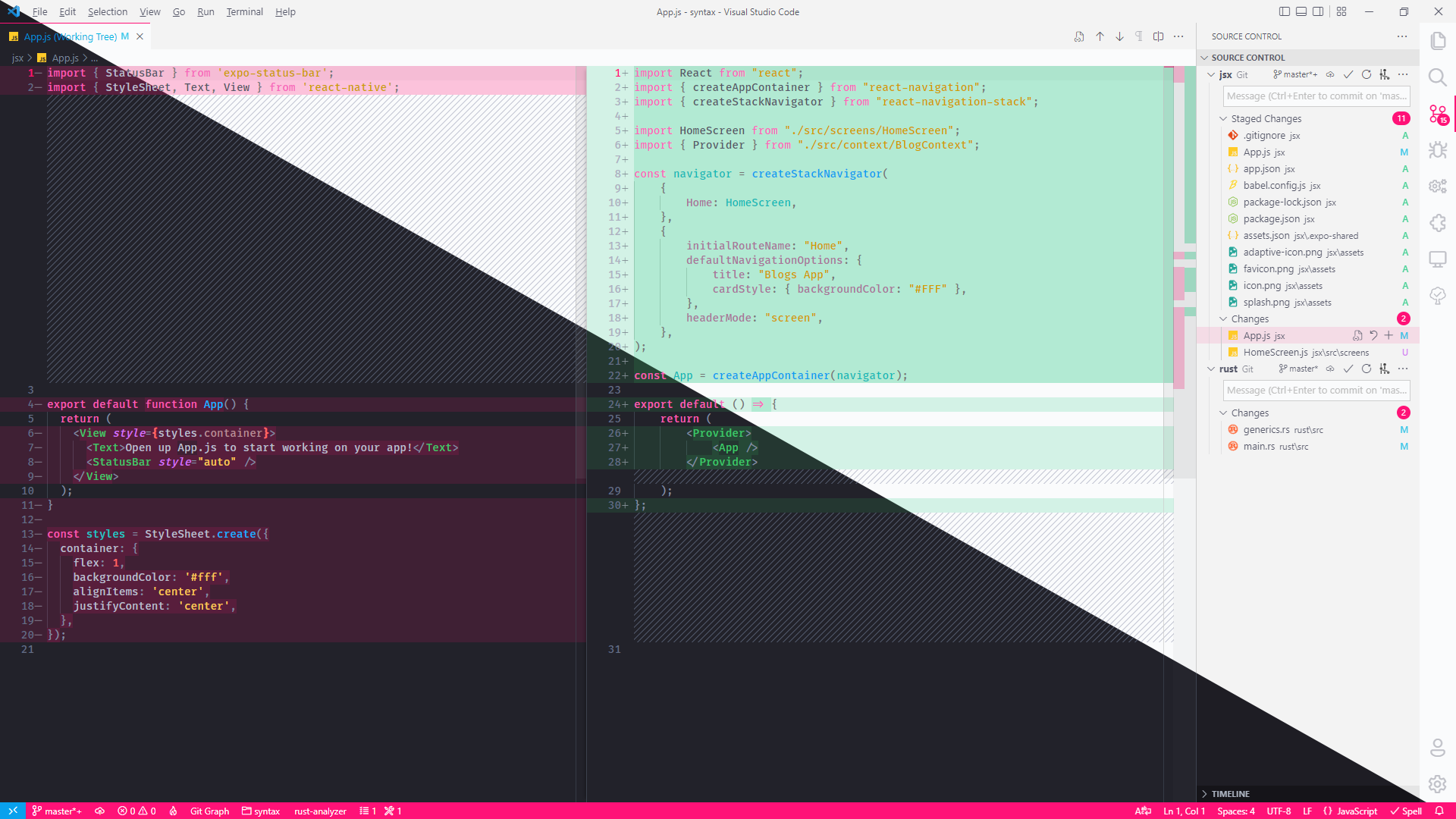Click master*+ branch in jsx repository
1456x819 pixels.
pos(1295,74)
